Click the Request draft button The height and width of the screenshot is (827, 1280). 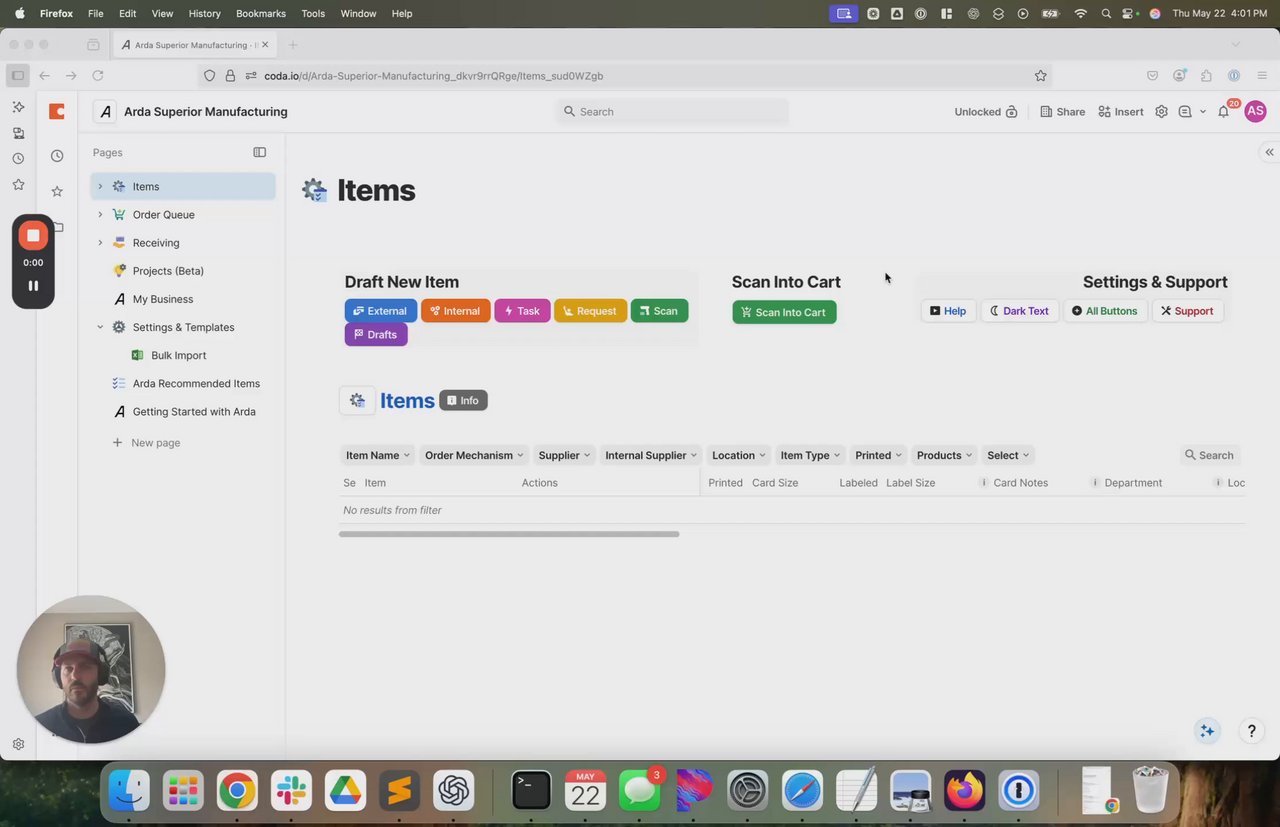[x=590, y=311]
